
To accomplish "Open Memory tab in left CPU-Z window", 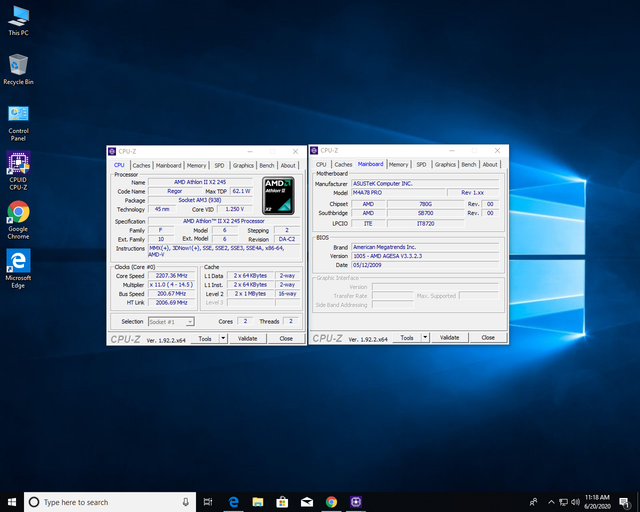I will coord(196,165).
